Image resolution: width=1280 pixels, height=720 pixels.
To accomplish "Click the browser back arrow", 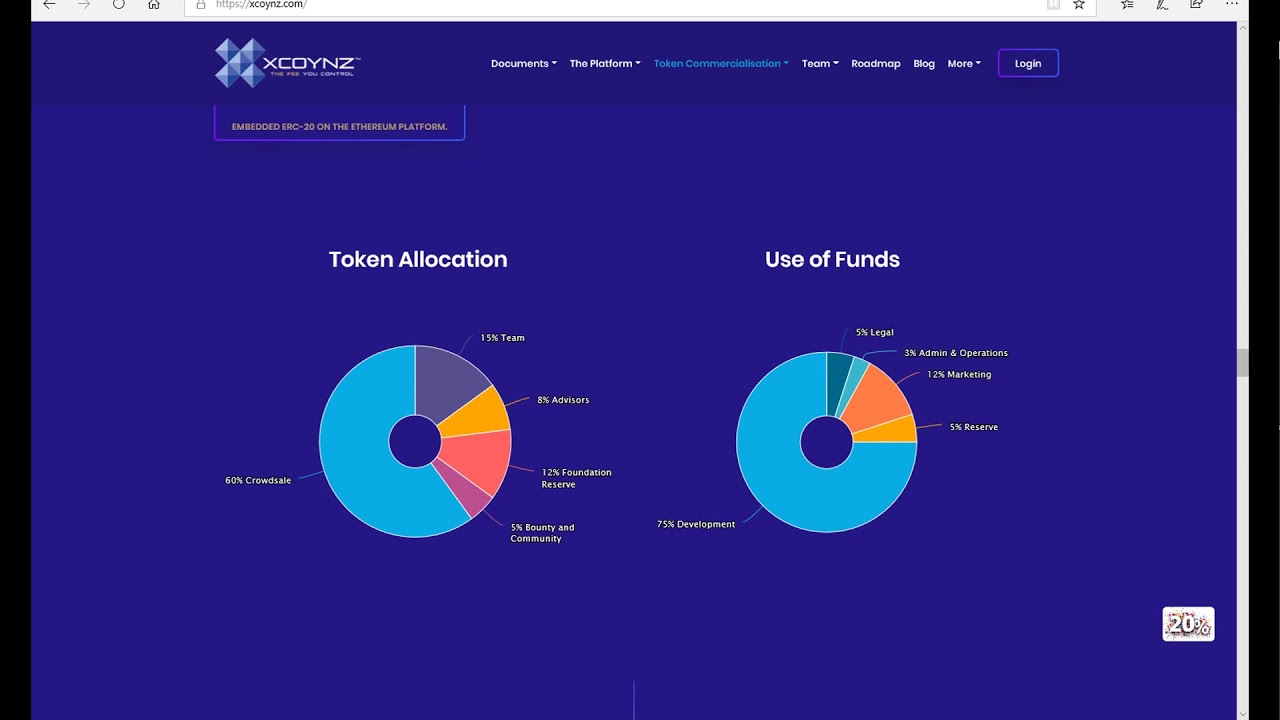I will [49, 4].
